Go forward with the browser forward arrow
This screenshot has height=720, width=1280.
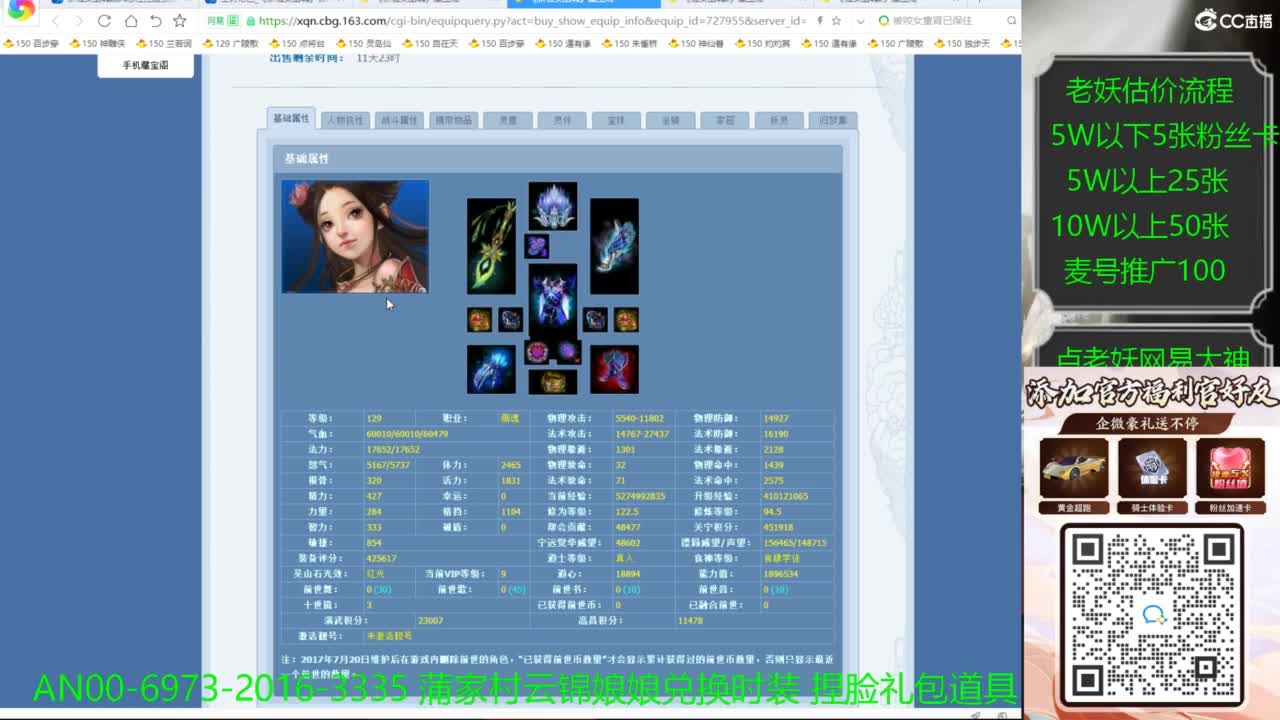pos(79,21)
